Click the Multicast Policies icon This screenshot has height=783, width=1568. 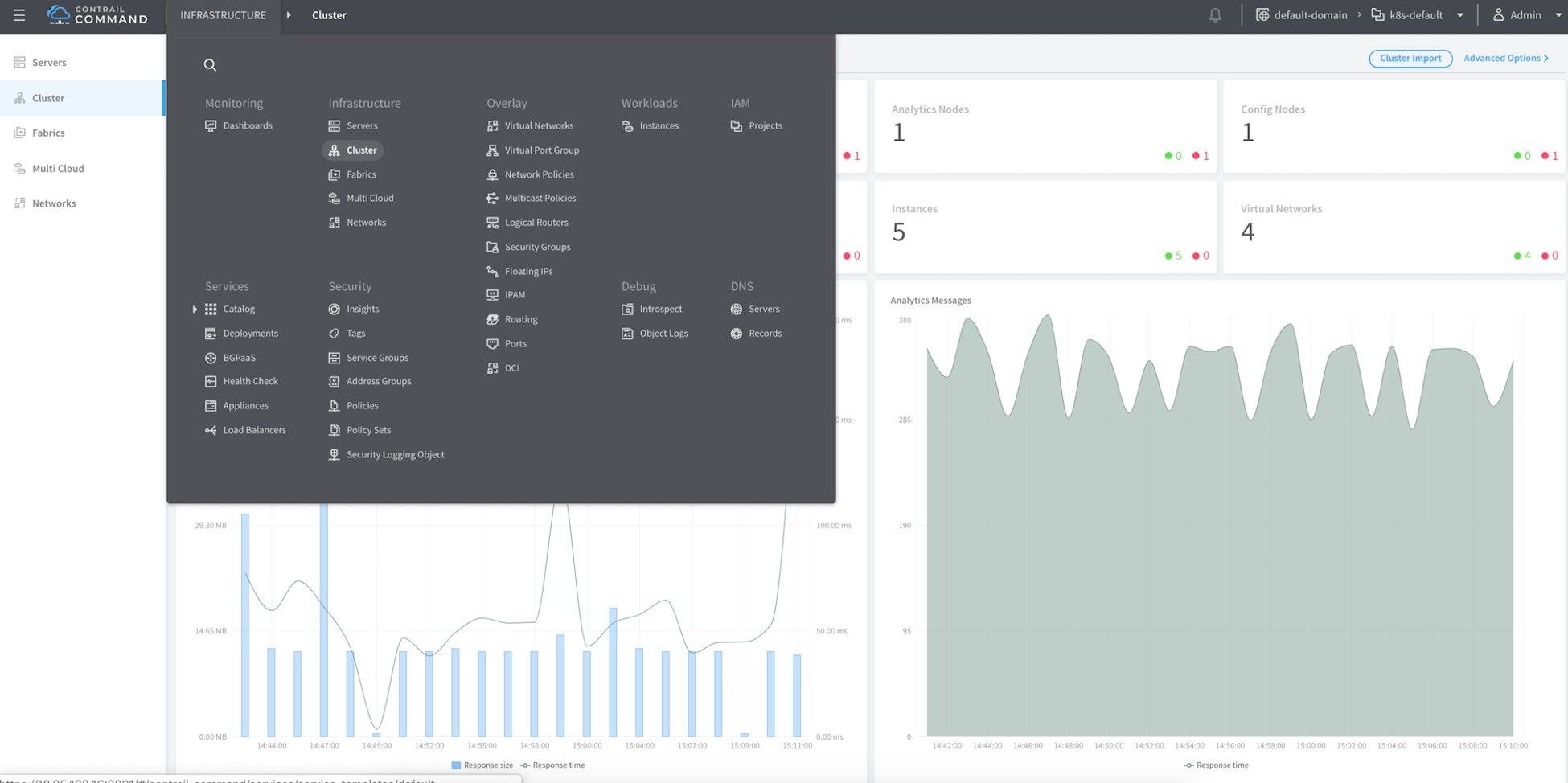point(492,199)
